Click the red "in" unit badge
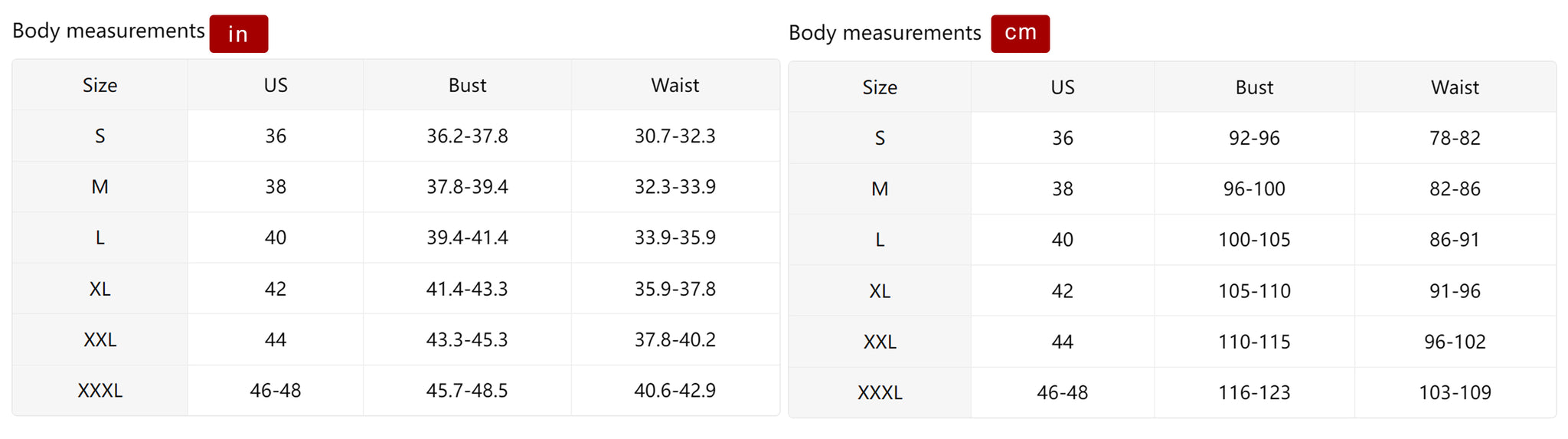1568x439 pixels. (238, 34)
